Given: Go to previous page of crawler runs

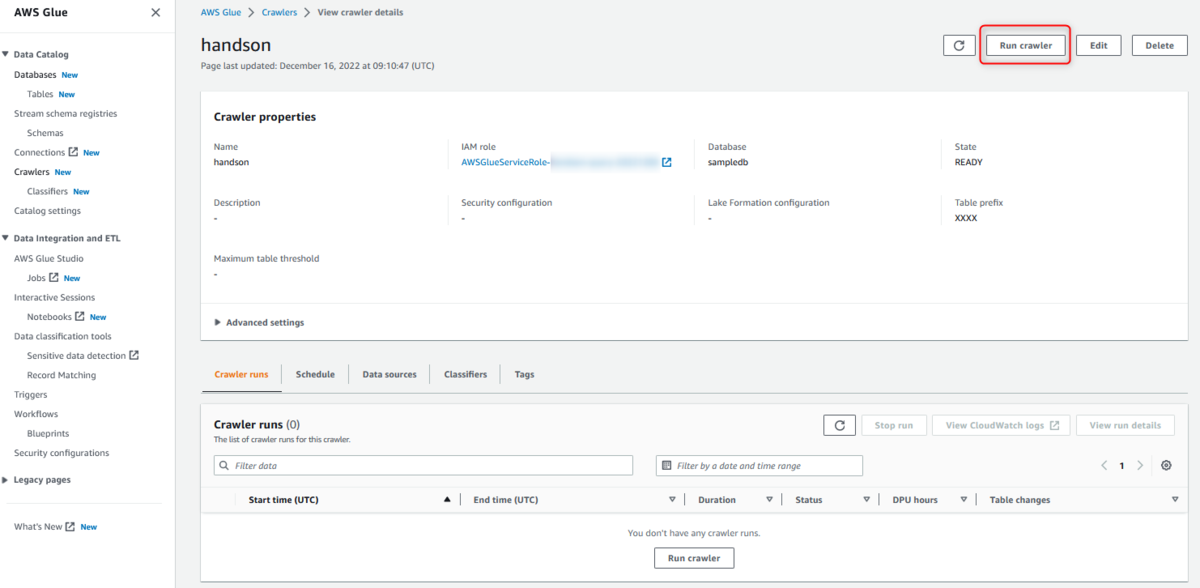Looking at the screenshot, I should 1104,466.
